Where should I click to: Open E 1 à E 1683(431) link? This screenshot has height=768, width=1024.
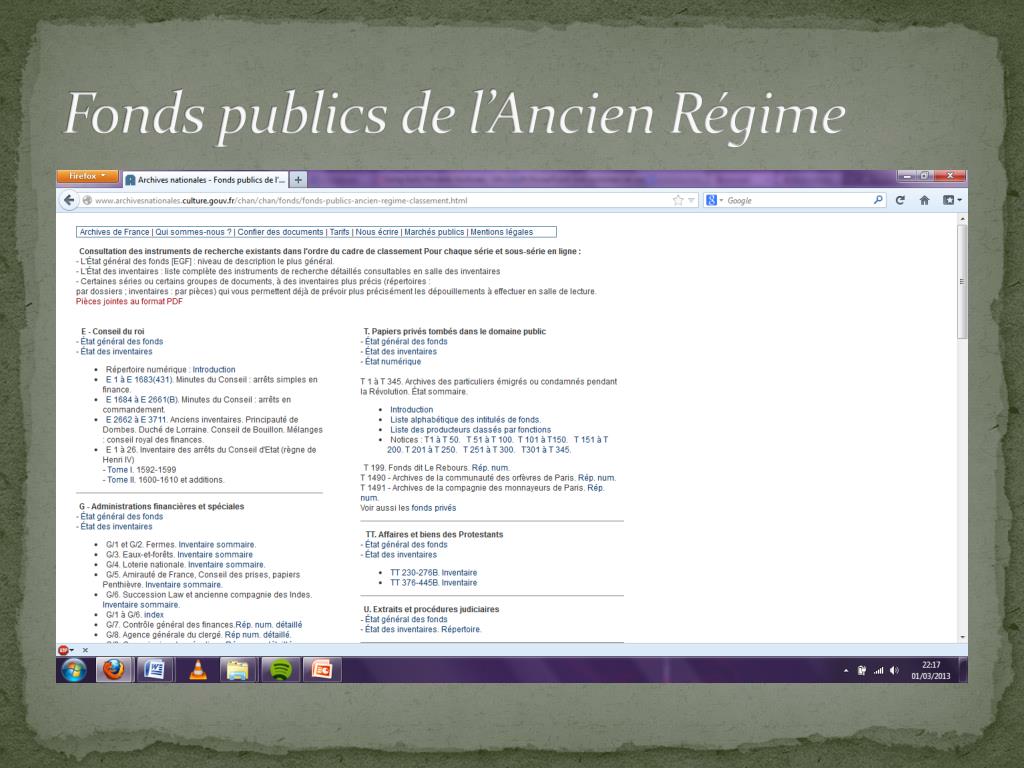(139, 379)
